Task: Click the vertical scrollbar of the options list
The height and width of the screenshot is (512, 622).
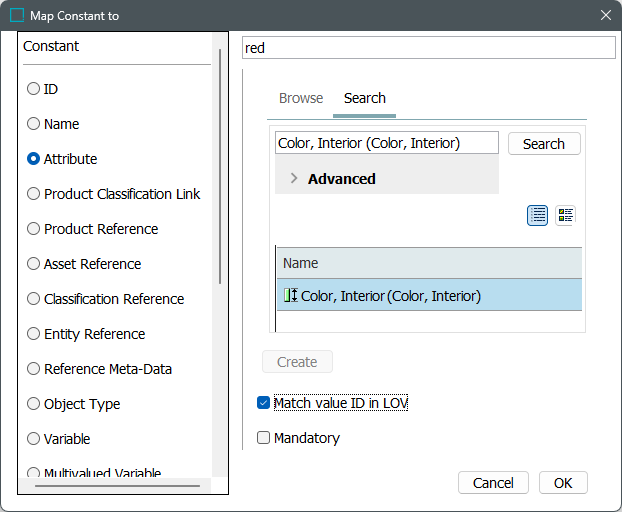Action: tap(220, 167)
